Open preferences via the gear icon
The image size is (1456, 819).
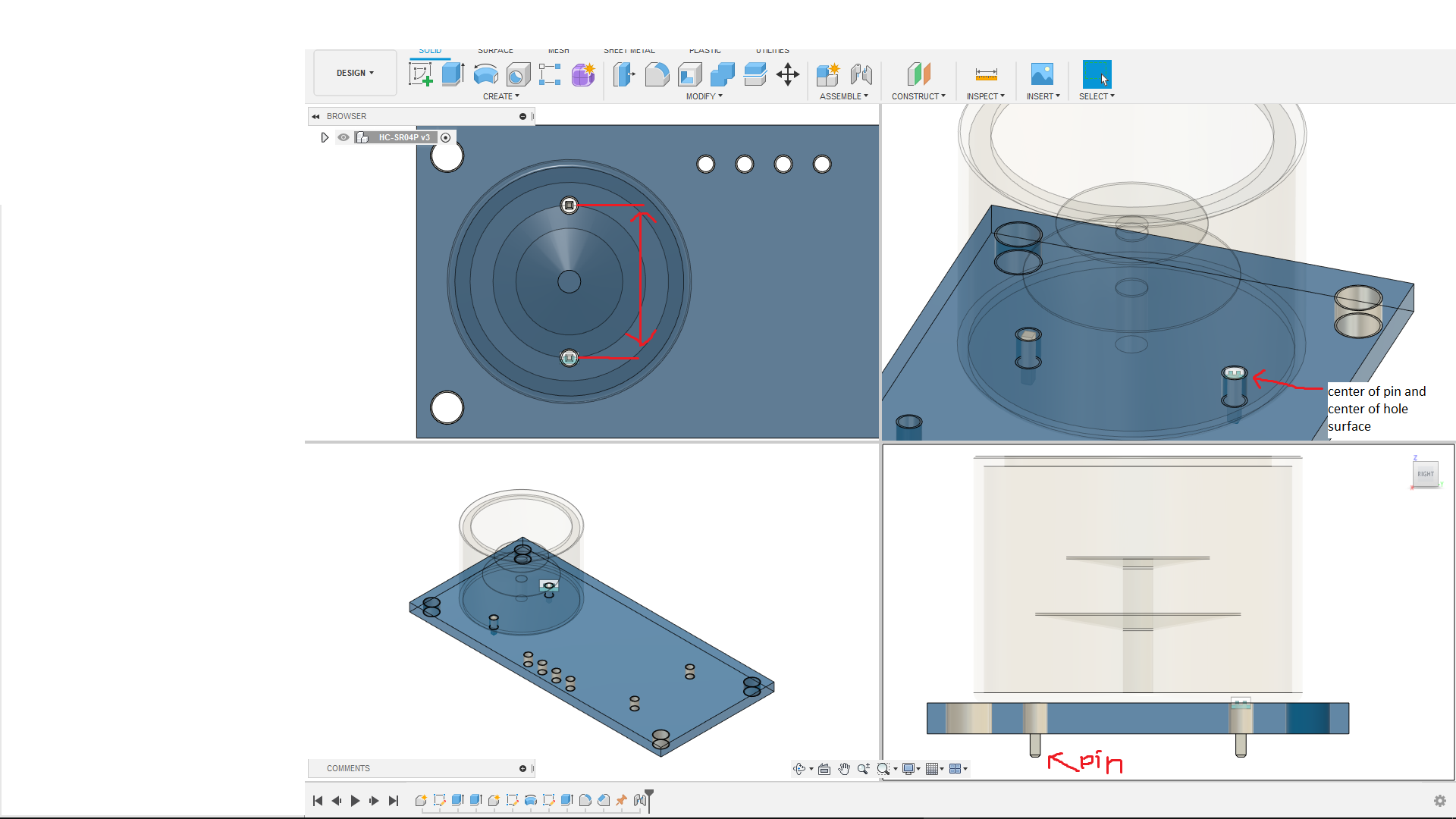click(x=1439, y=800)
